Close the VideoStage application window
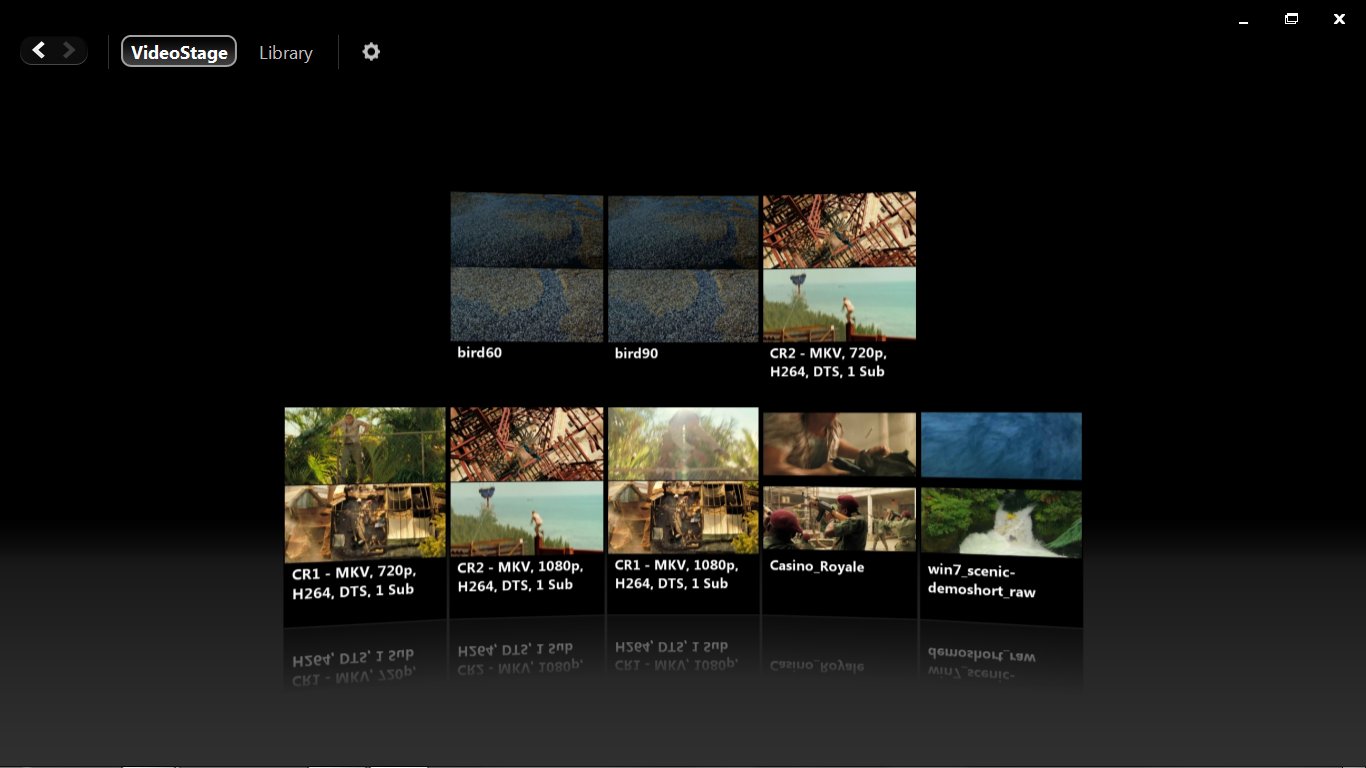 (x=1339, y=19)
